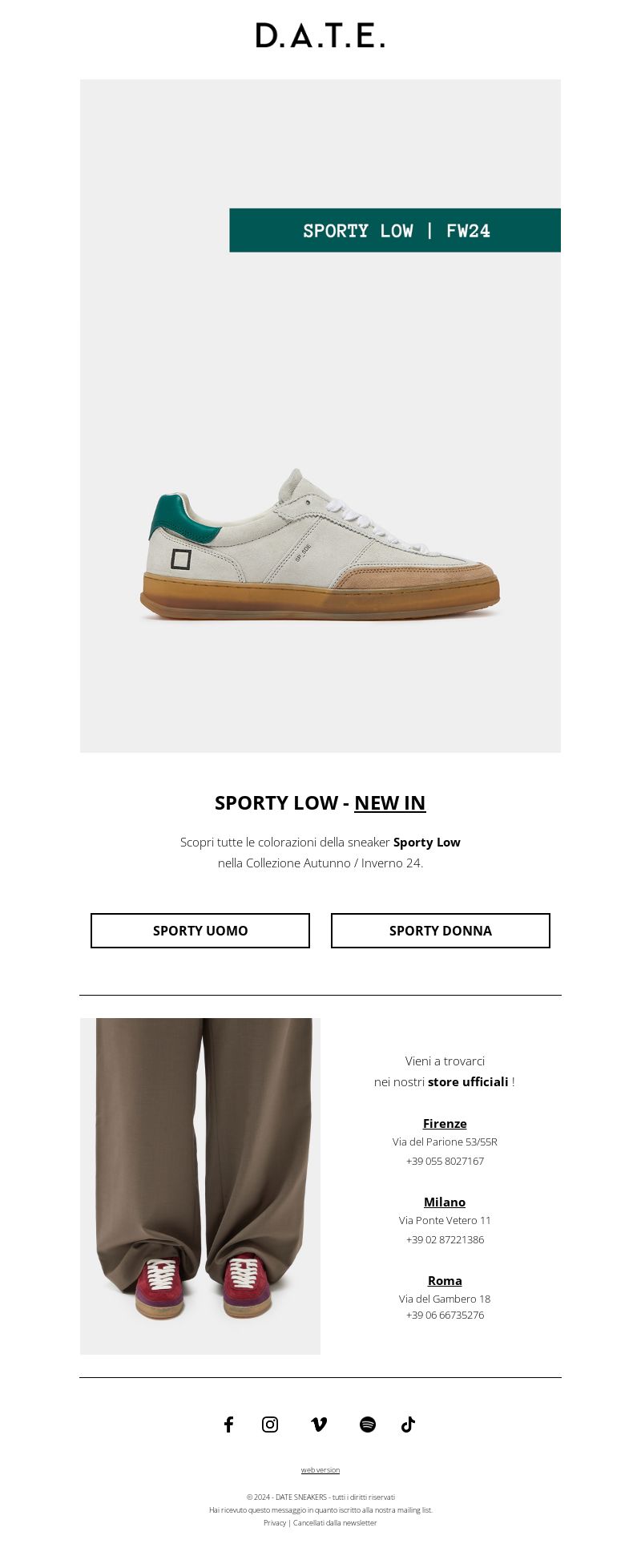Screen dimensions: 641x1568
Task: Click the Milano address Via Ponte Vetero 11
Action: click(x=445, y=1220)
